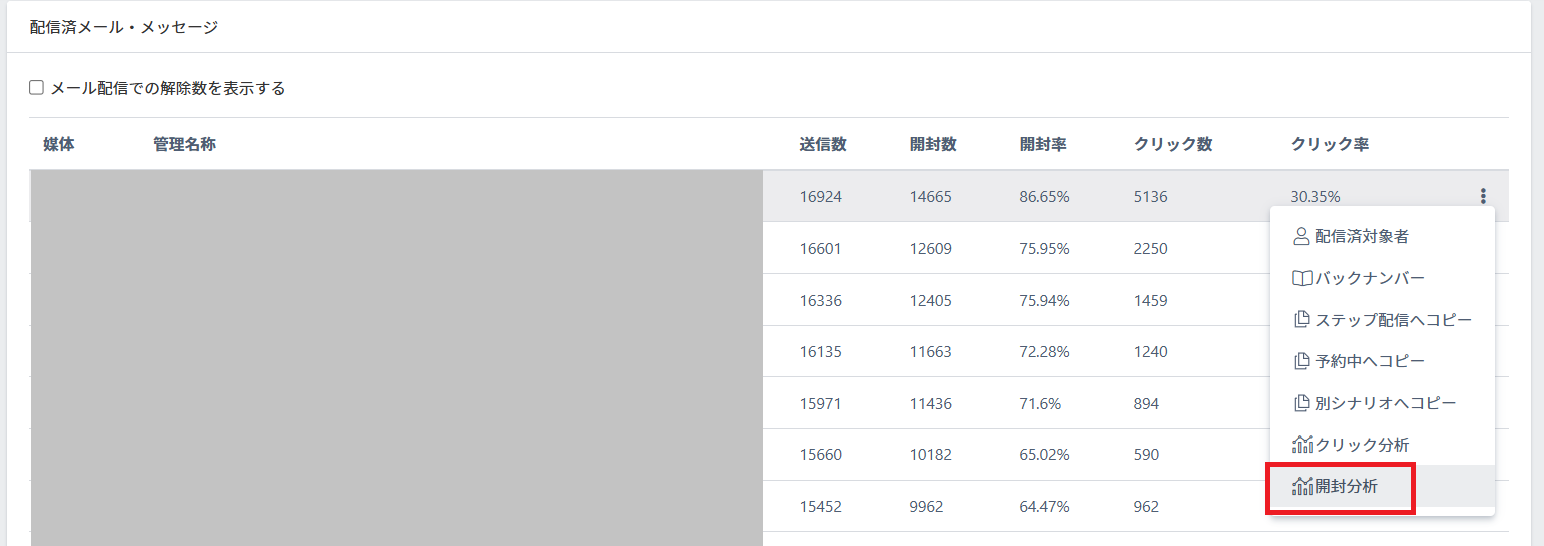This screenshot has width=1544, height=546.
Task: Click the book icon beside バックナンバー
Action: 1301,278
